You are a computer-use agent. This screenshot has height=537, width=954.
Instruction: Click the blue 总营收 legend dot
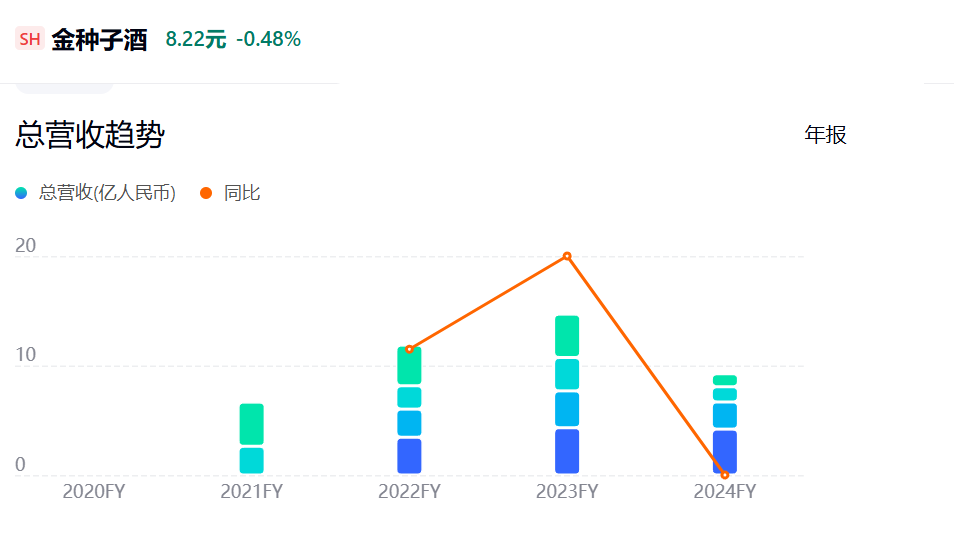pos(21,193)
